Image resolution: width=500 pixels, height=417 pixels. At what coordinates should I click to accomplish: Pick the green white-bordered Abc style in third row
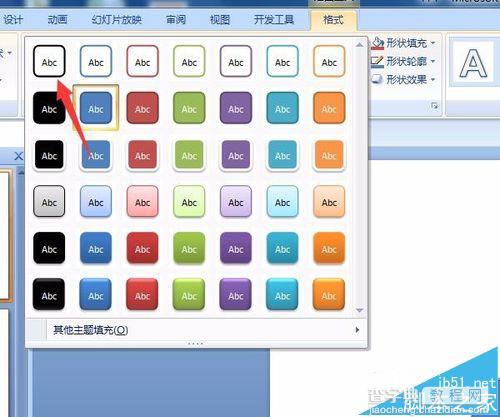pos(189,155)
